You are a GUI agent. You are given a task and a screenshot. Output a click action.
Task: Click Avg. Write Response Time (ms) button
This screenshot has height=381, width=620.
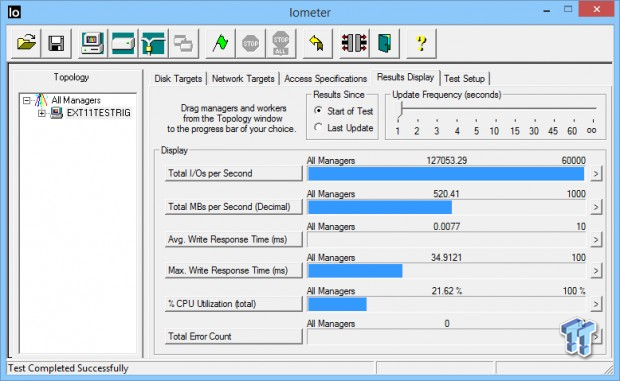pos(233,240)
